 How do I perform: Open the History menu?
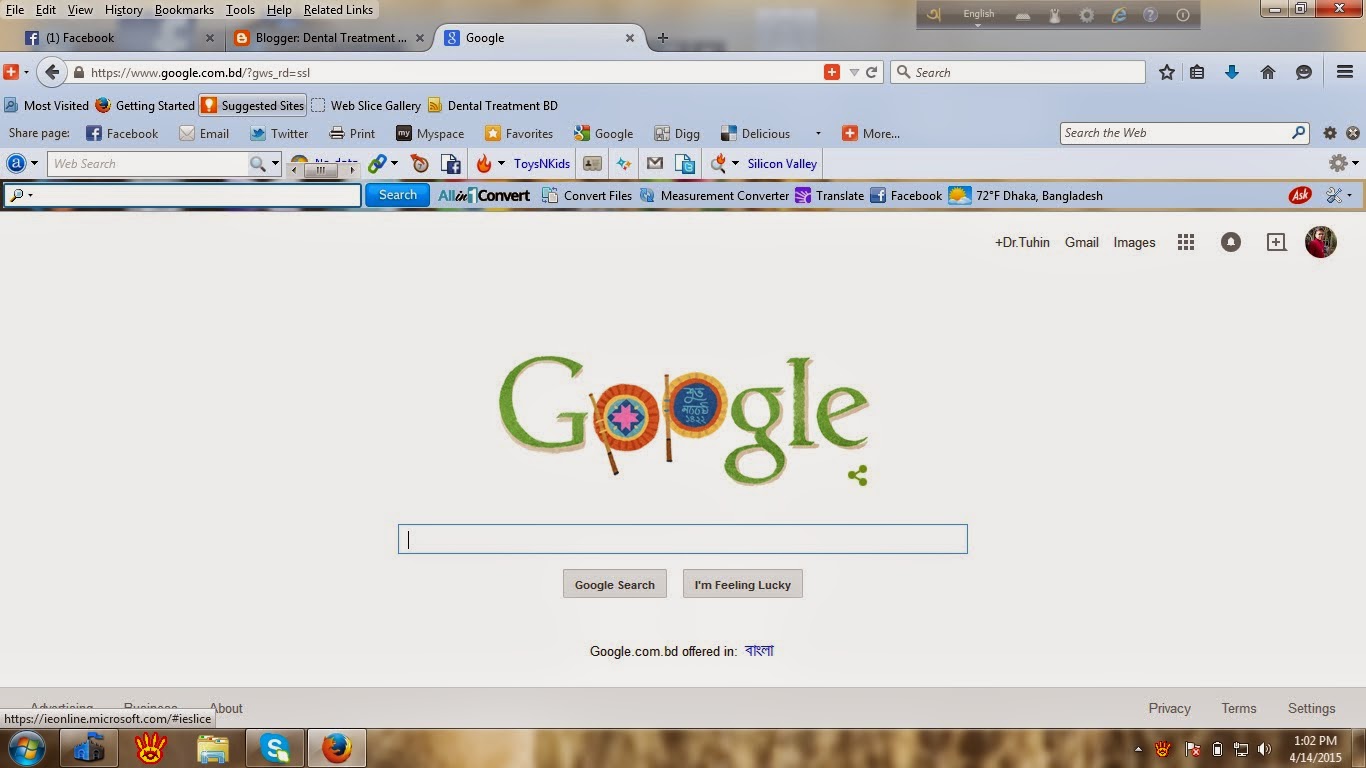click(x=124, y=10)
